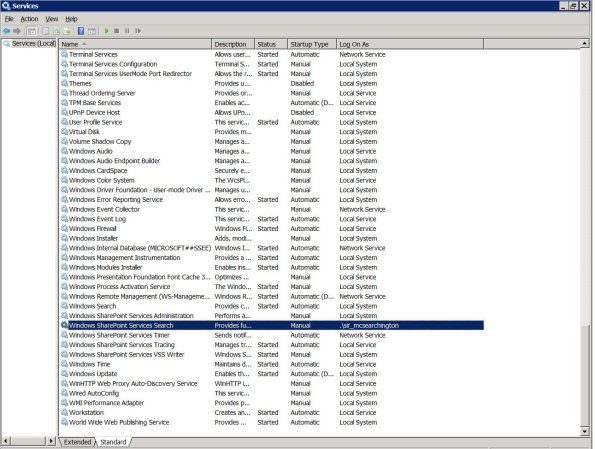The image size is (595, 449).
Task: Click the Export List toolbar icon
Action: coord(67,31)
